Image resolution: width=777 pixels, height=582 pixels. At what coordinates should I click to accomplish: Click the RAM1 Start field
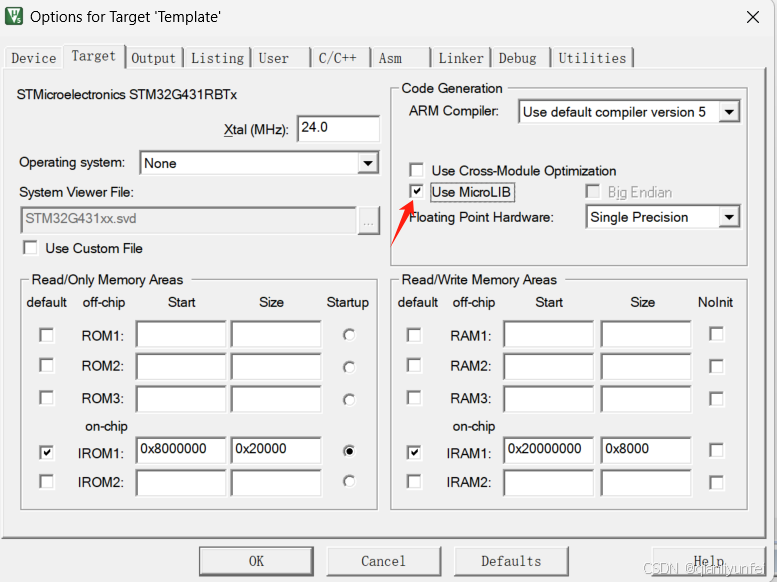click(x=549, y=334)
